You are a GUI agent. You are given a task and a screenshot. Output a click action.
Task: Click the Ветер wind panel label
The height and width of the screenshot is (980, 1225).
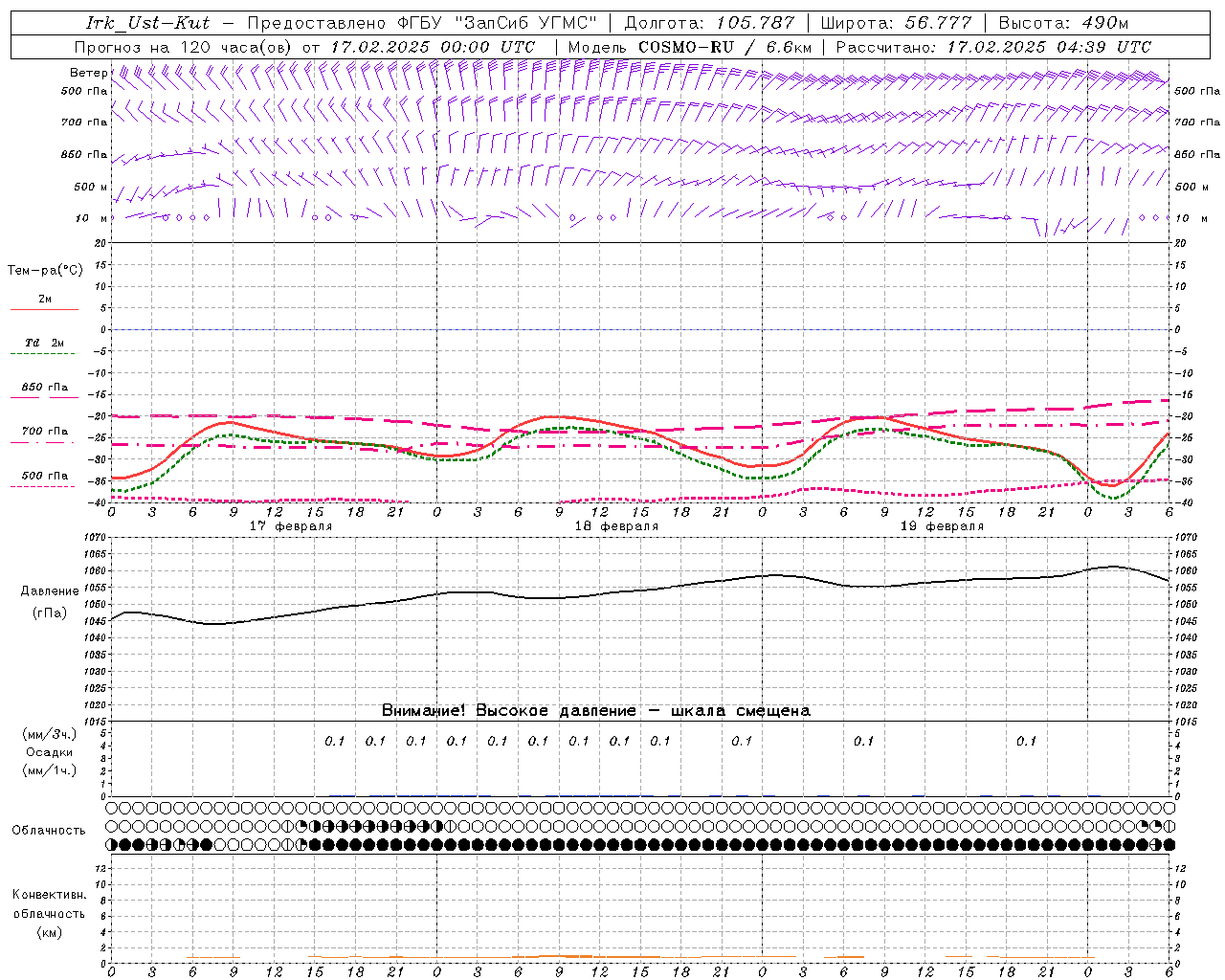pyautogui.click(x=89, y=73)
